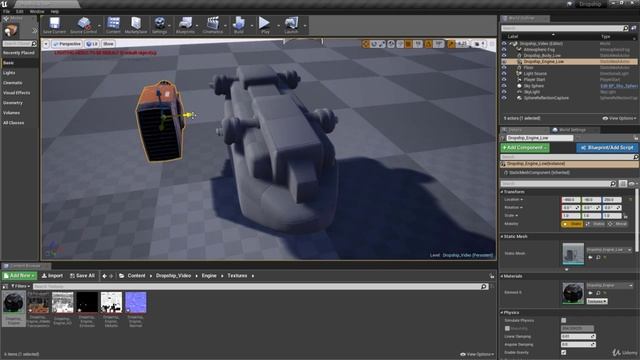This screenshot has width=640, height=360.
Task: Click the Blueprint/Add Script button
Action: tap(607, 147)
